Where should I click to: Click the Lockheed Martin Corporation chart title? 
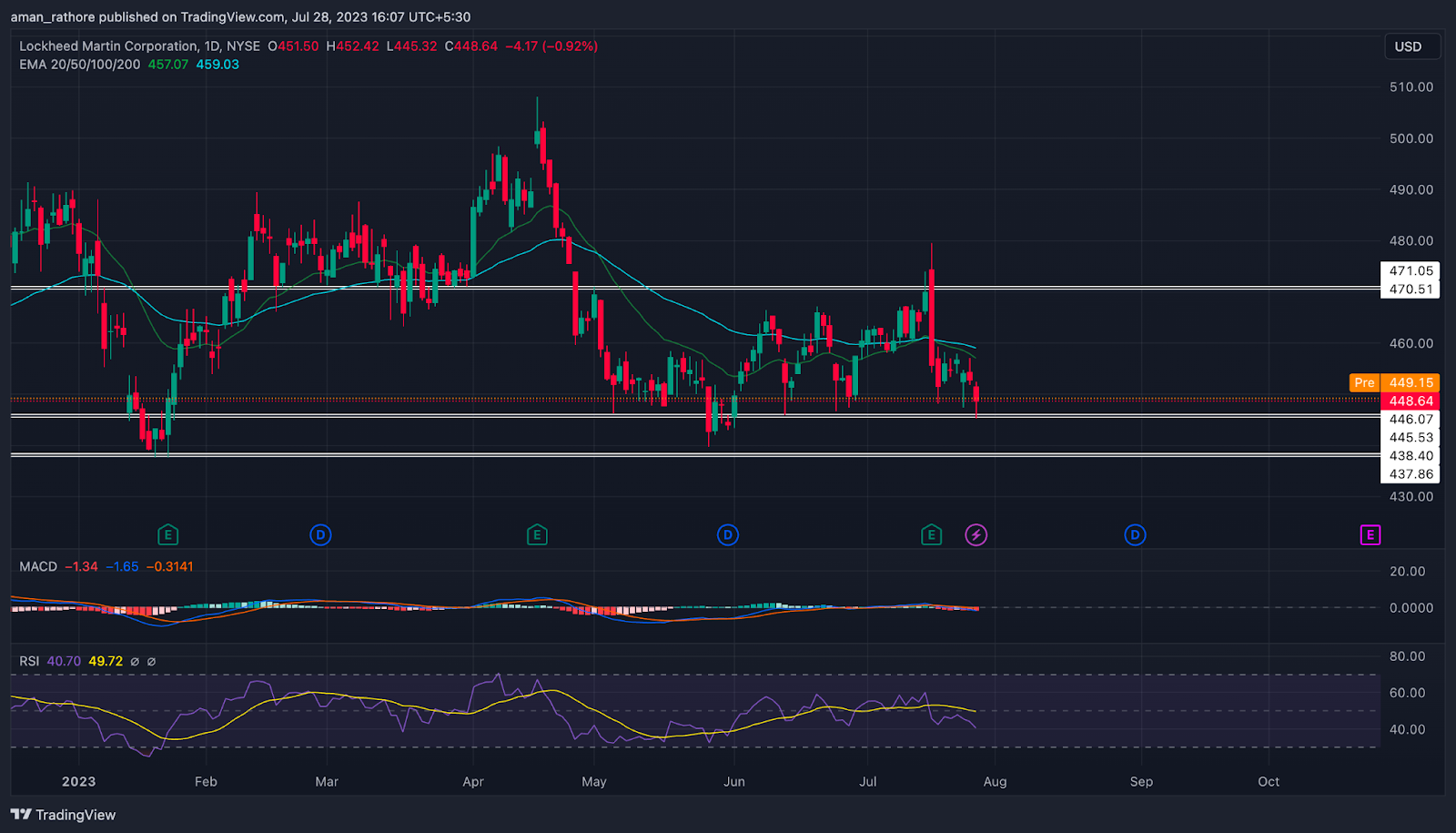tap(139, 46)
